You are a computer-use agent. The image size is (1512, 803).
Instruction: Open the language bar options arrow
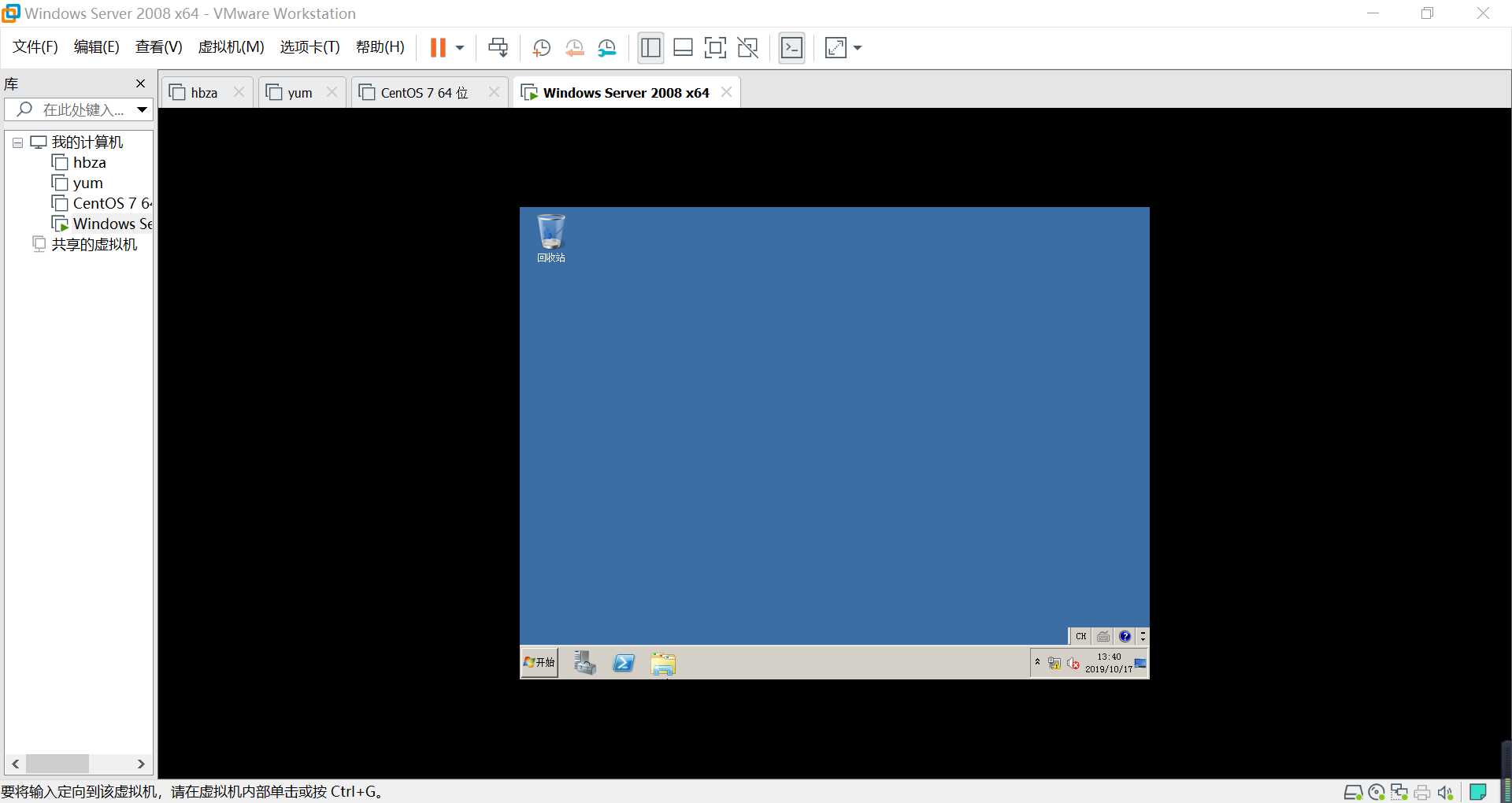coord(1143,636)
